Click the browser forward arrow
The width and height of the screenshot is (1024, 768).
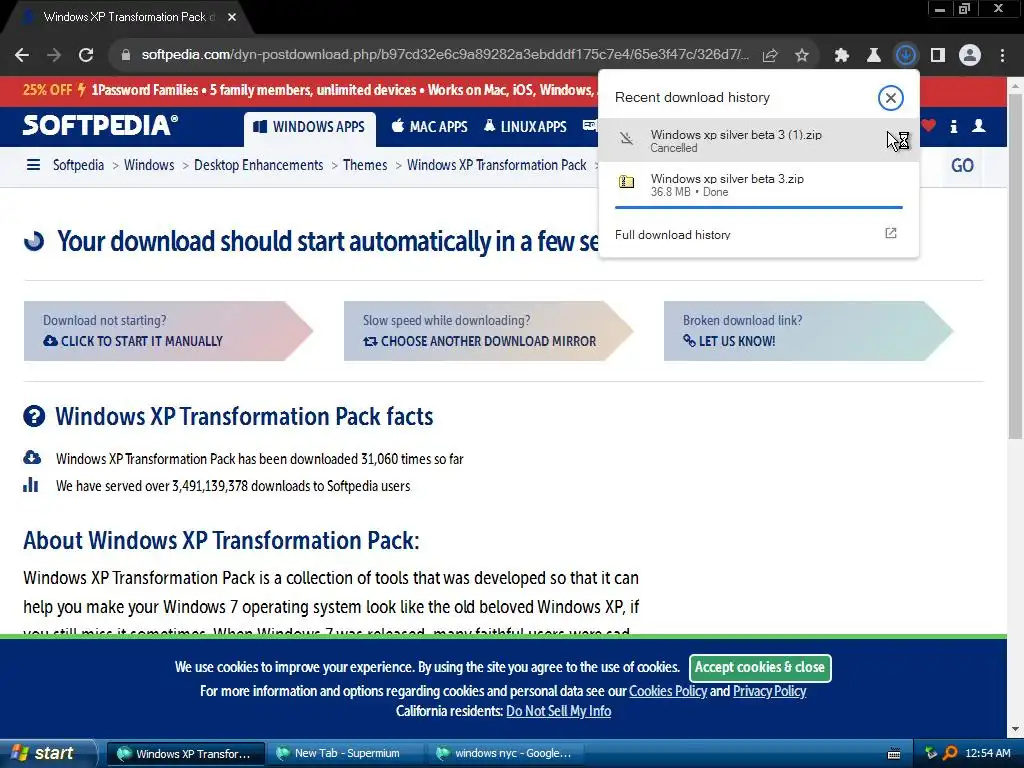pyautogui.click(x=54, y=55)
